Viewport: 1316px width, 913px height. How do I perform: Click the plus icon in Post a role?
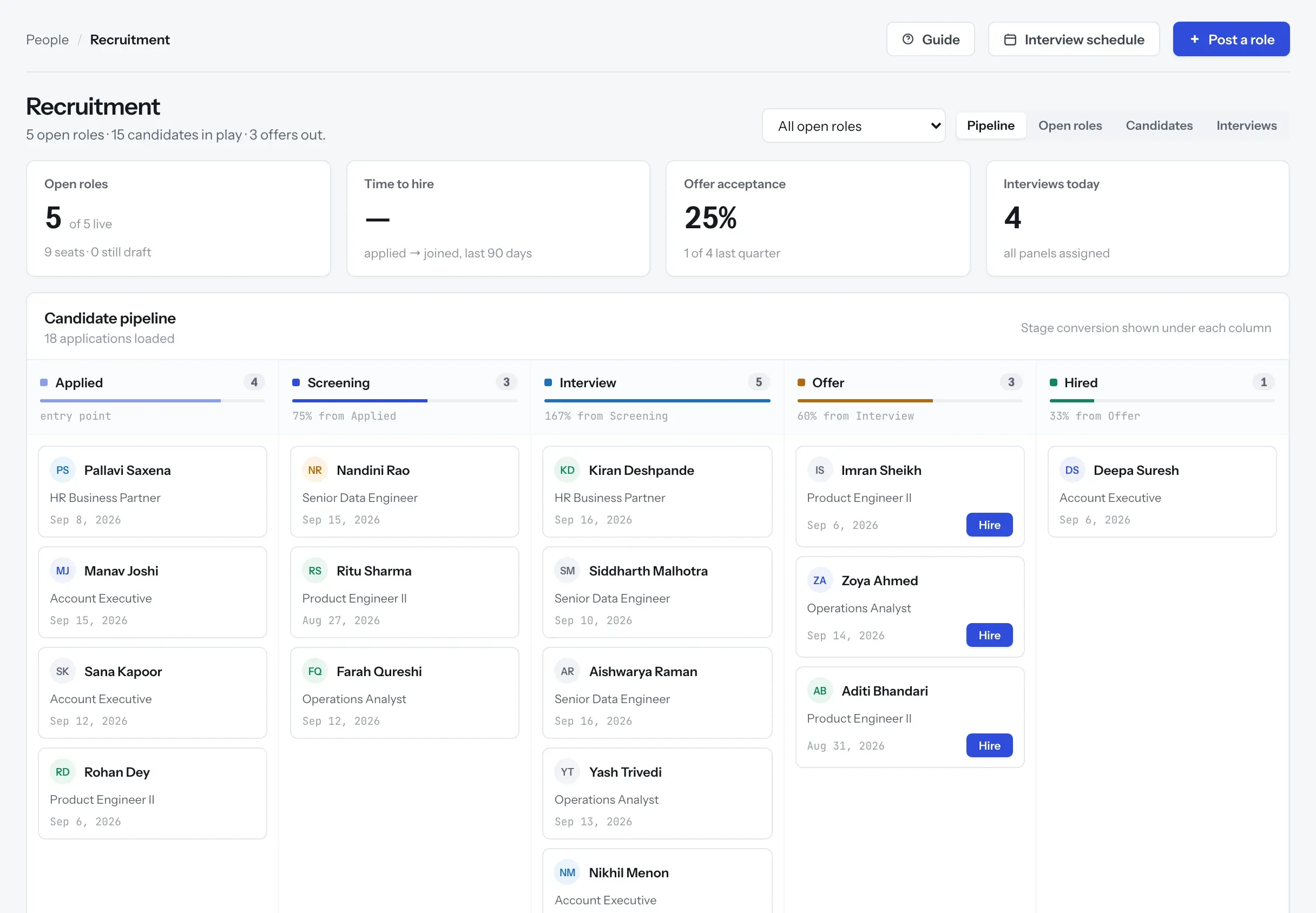pyautogui.click(x=1194, y=39)
